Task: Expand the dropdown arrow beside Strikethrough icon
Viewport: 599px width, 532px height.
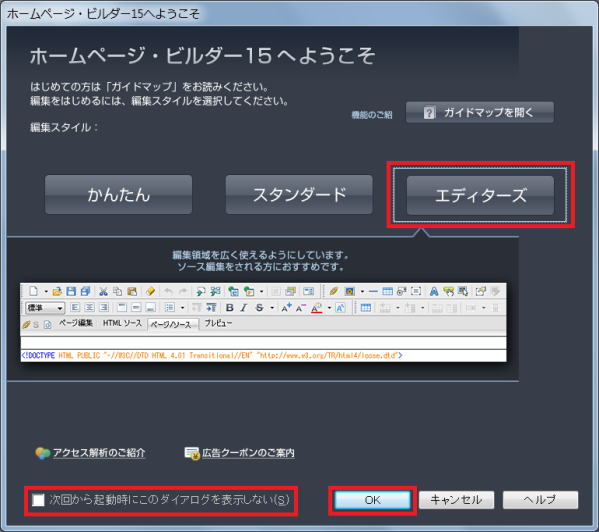Action: coord(272,308)
